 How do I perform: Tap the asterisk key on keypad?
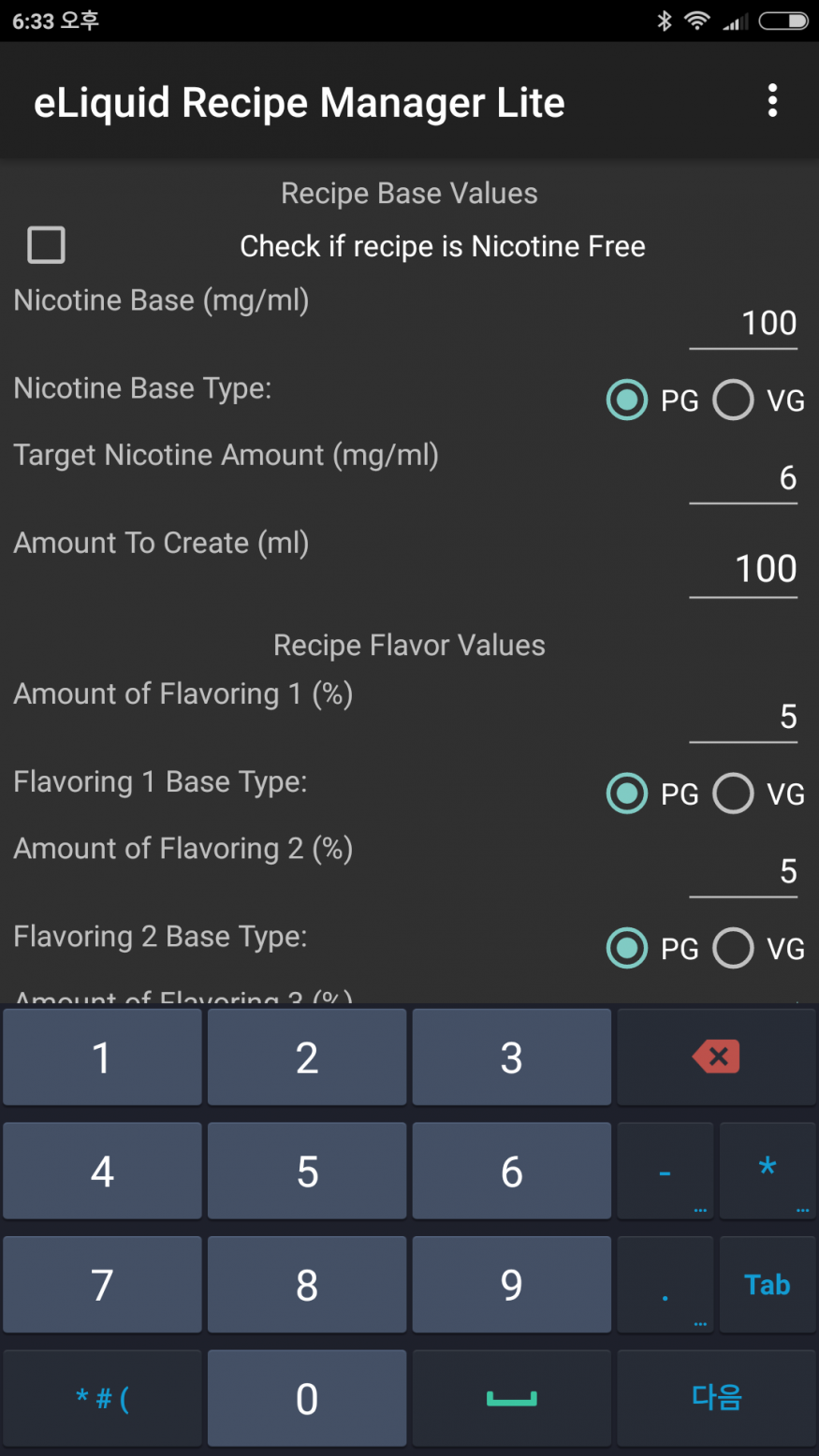point(768,1171)
